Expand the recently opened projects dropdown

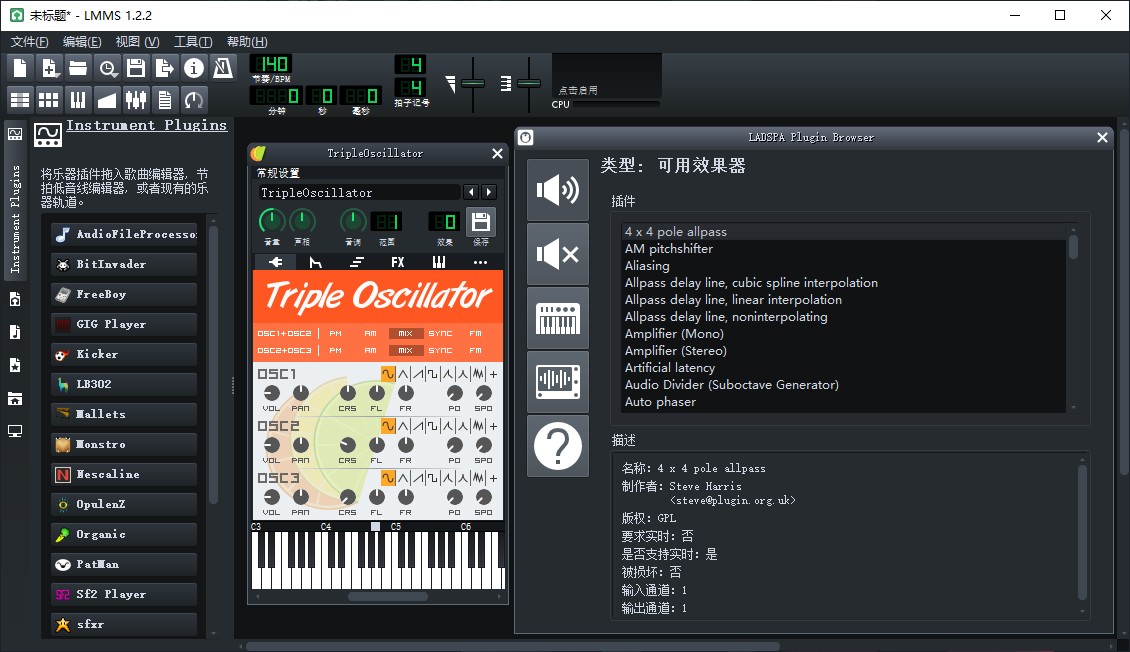[107, 68]
